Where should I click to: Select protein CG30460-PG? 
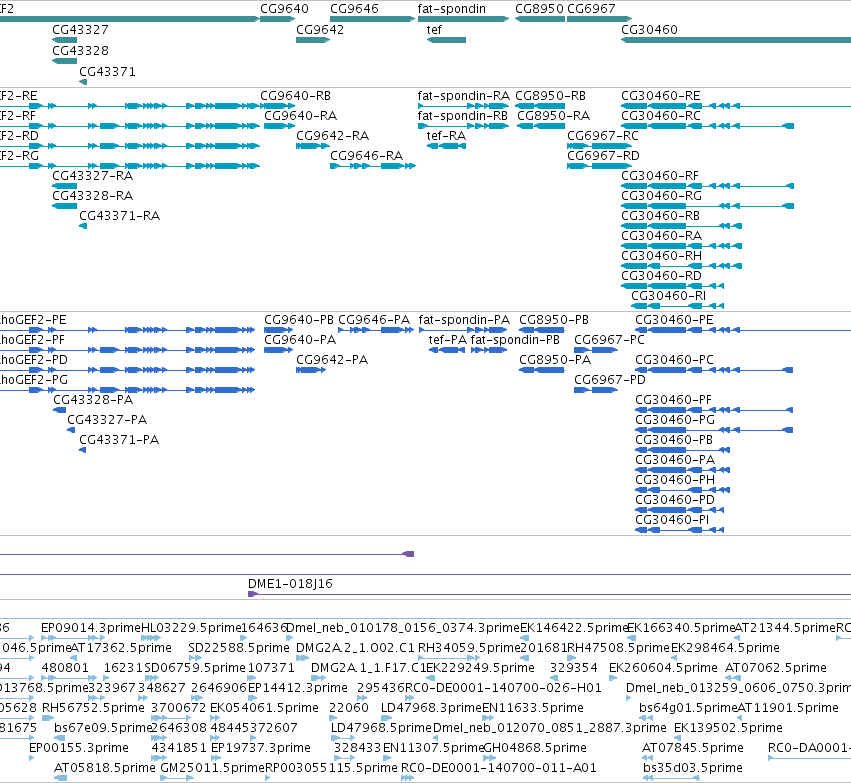675,420
